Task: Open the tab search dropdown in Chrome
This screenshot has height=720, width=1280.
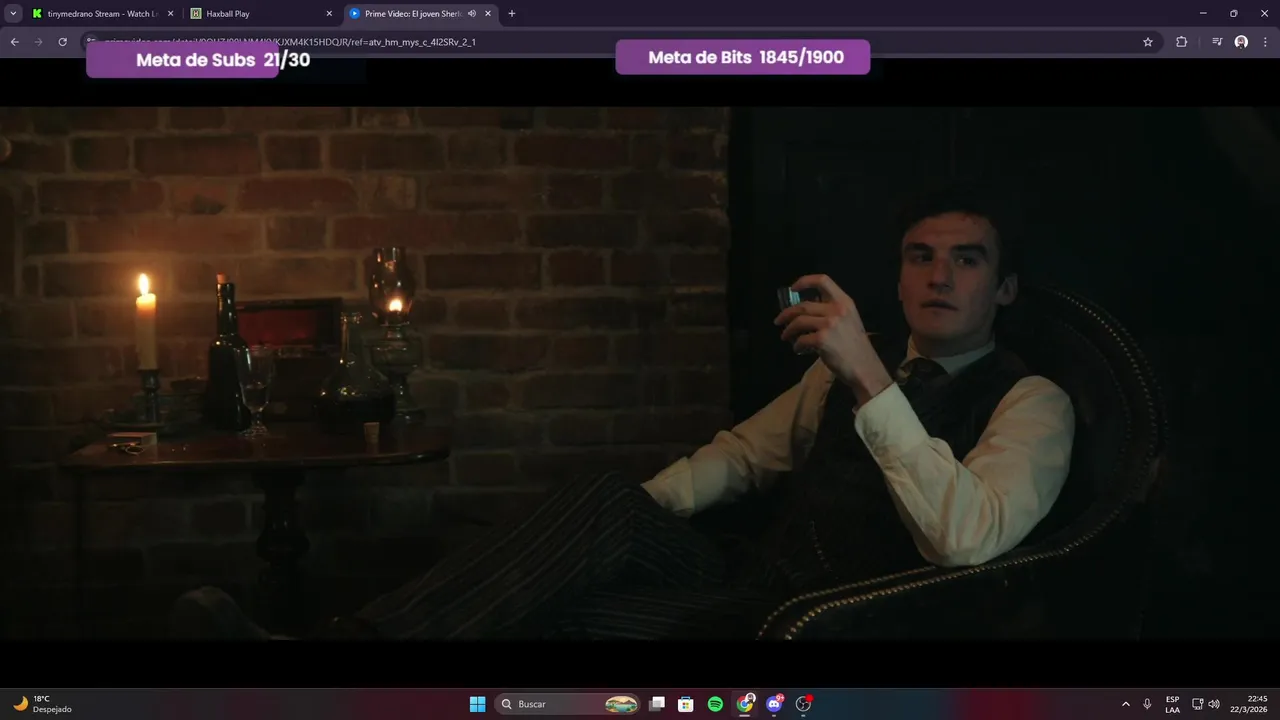Action: (13, 13)
